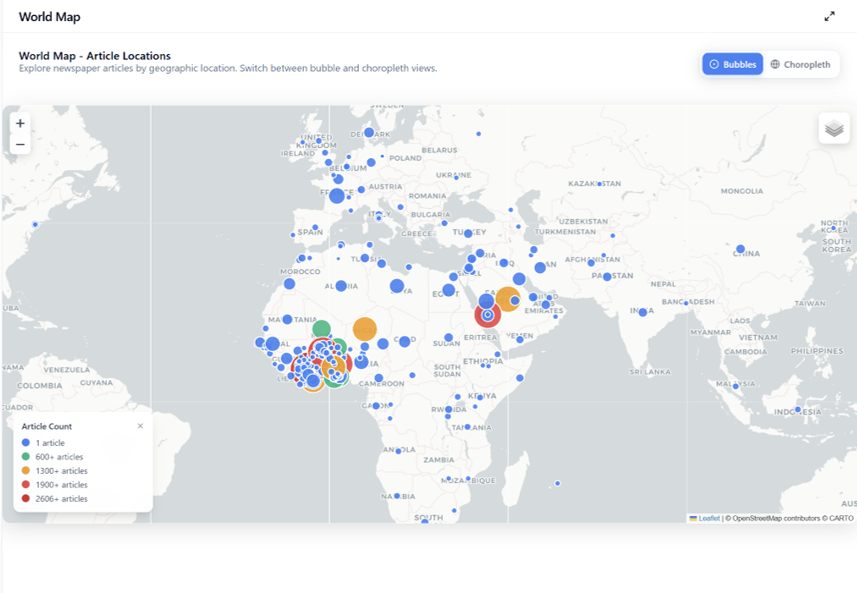
Task: Select the blue bubble over Malaysia
Action: [736, 386]
